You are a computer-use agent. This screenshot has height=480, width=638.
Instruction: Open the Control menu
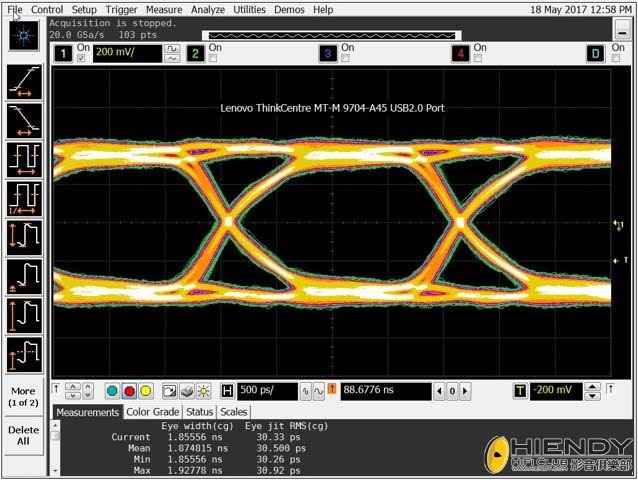47,9
